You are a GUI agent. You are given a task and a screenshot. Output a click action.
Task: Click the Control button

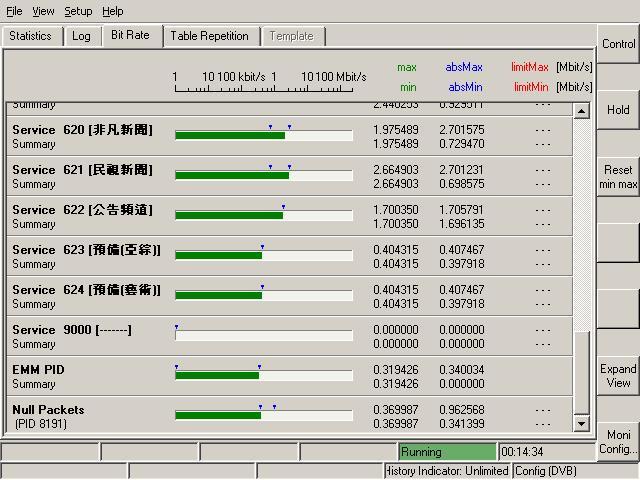coord(618,44)
